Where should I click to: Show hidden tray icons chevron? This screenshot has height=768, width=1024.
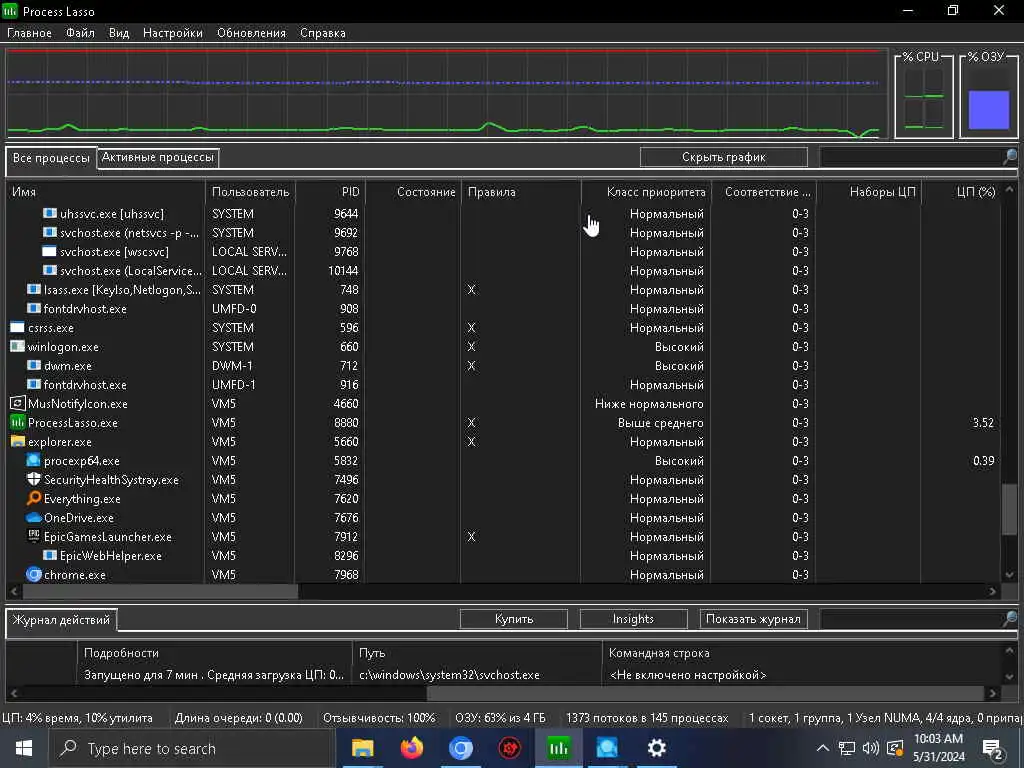tap(823, 748)
